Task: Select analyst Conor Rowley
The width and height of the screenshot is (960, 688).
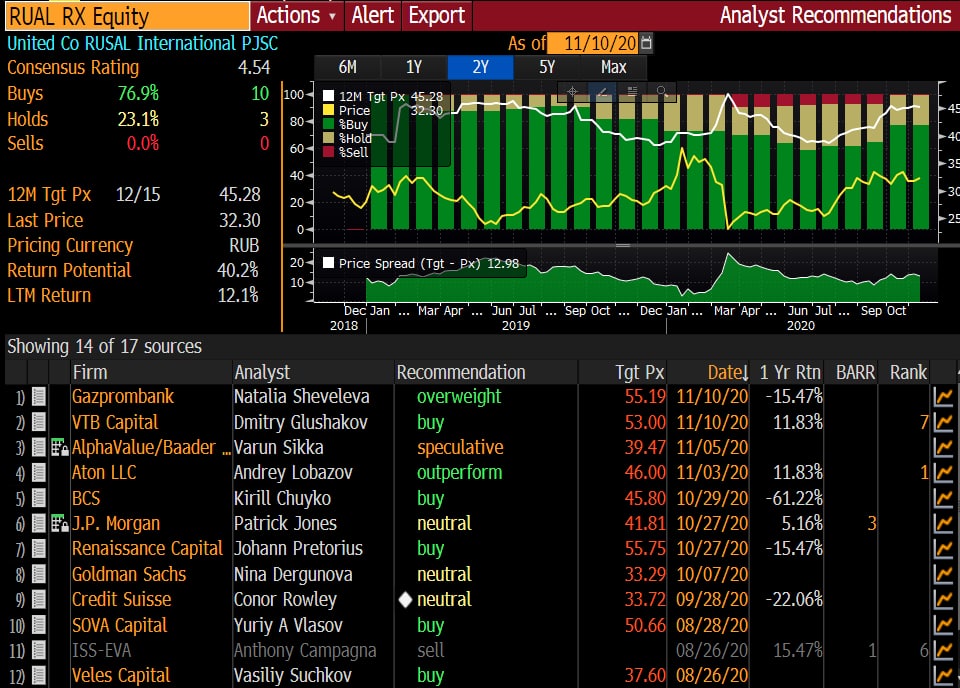Action: coord(285,599)
